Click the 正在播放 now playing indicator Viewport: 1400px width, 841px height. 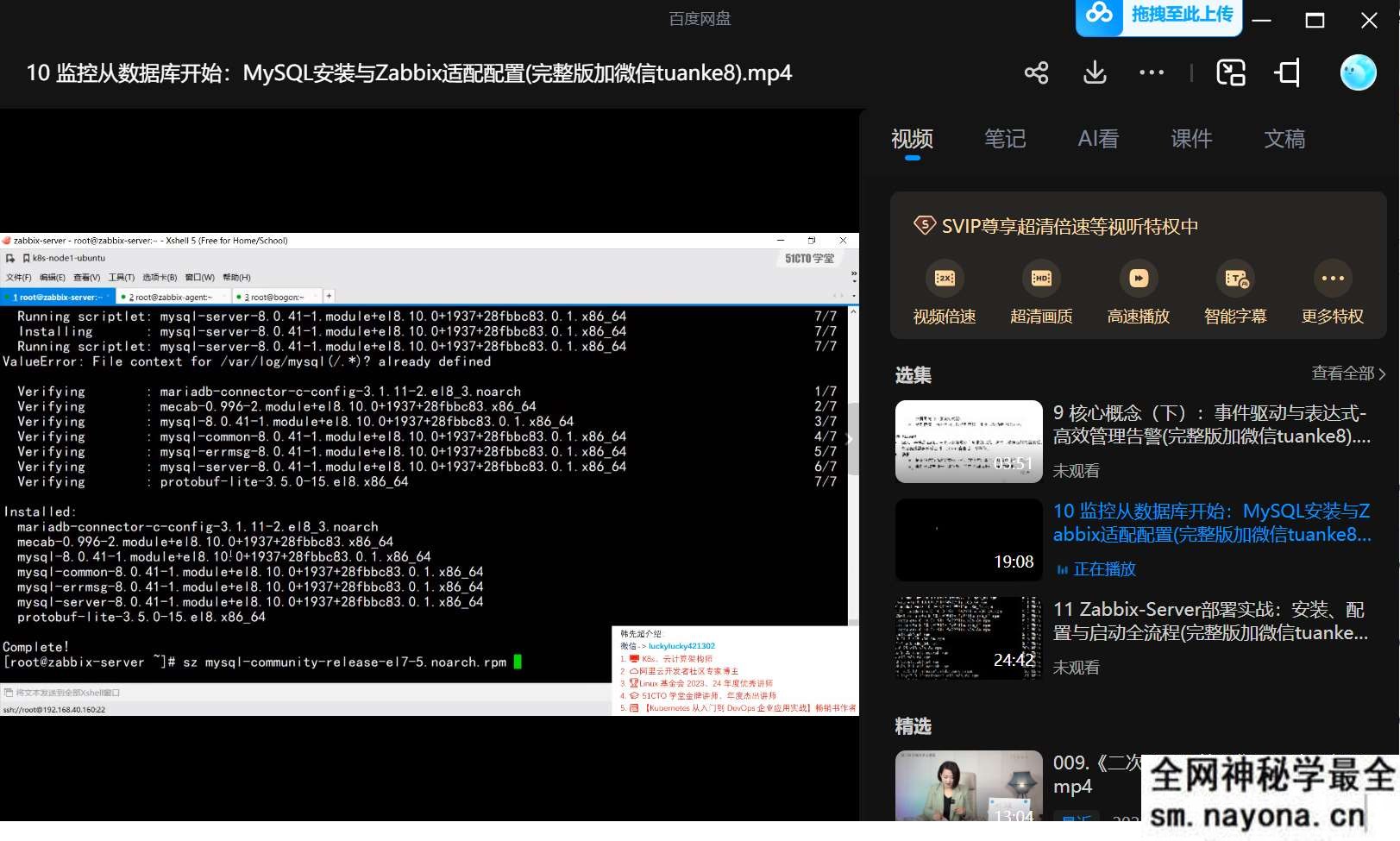point(1096,569)
